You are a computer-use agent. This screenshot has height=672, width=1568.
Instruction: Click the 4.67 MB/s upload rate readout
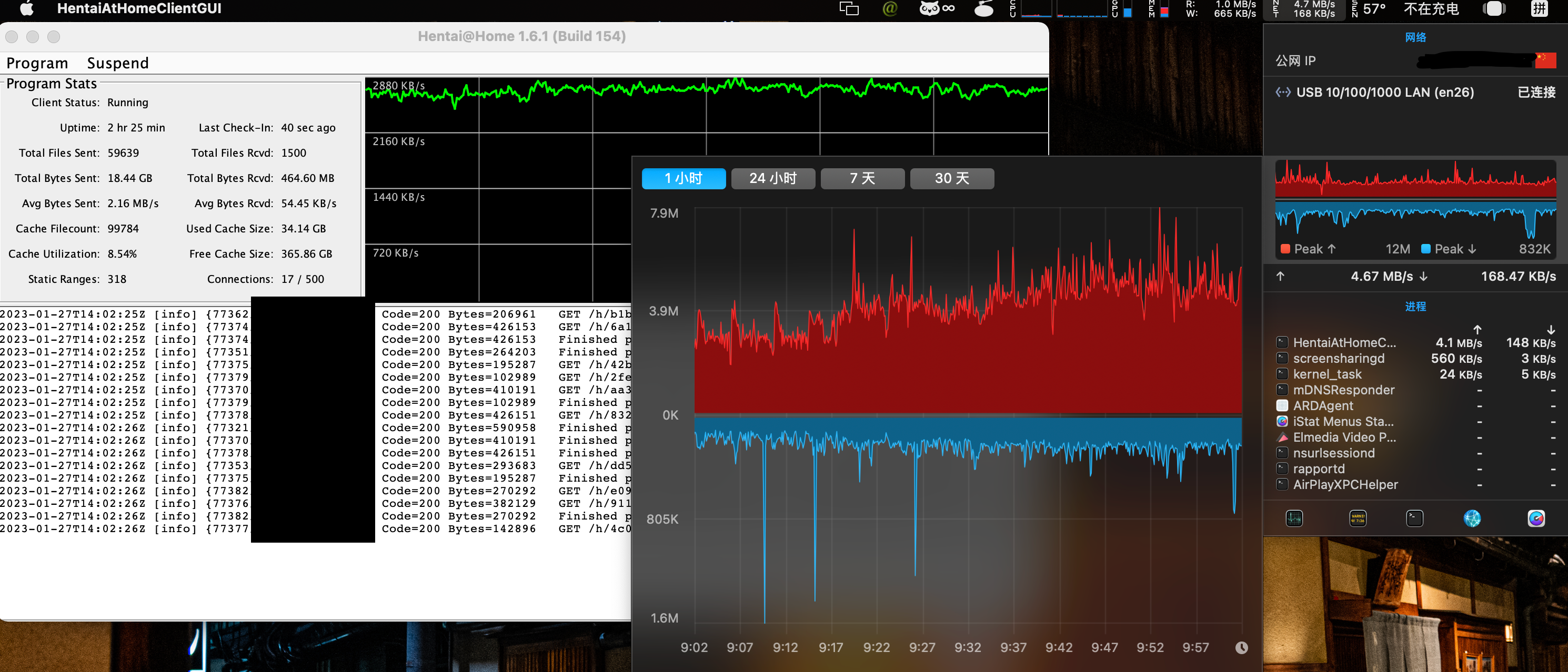coord(1381,276)
